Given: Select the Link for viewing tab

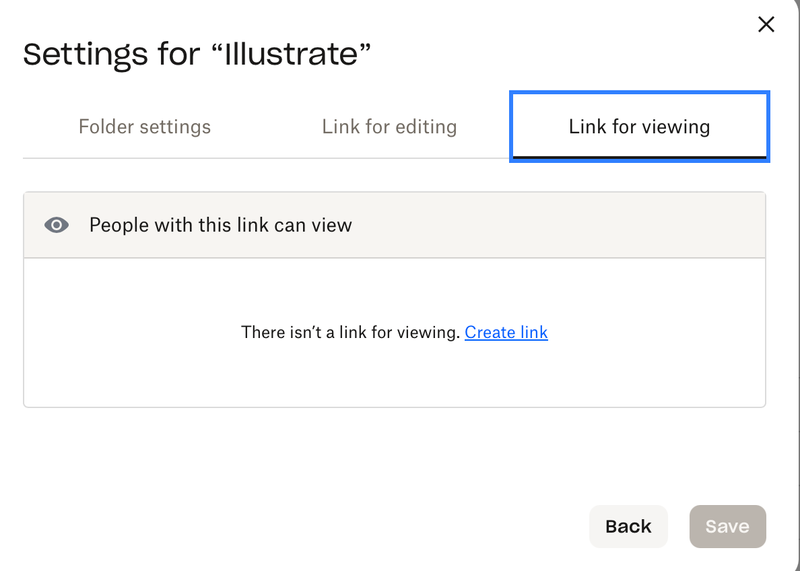Looking at the screenshot, I should pyautogui.click(x=639, y=127).
